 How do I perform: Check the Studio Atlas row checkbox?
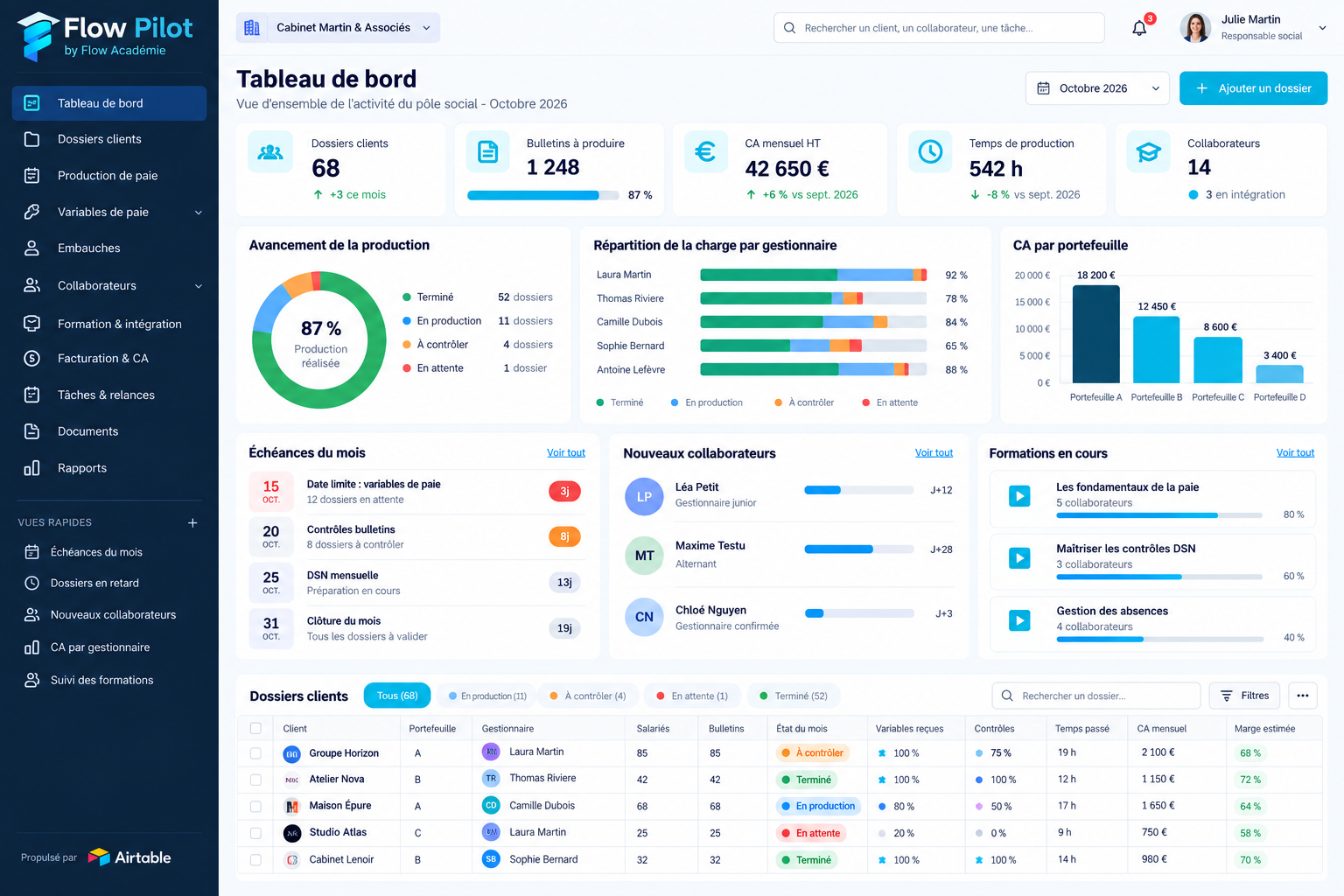(255, 833)
